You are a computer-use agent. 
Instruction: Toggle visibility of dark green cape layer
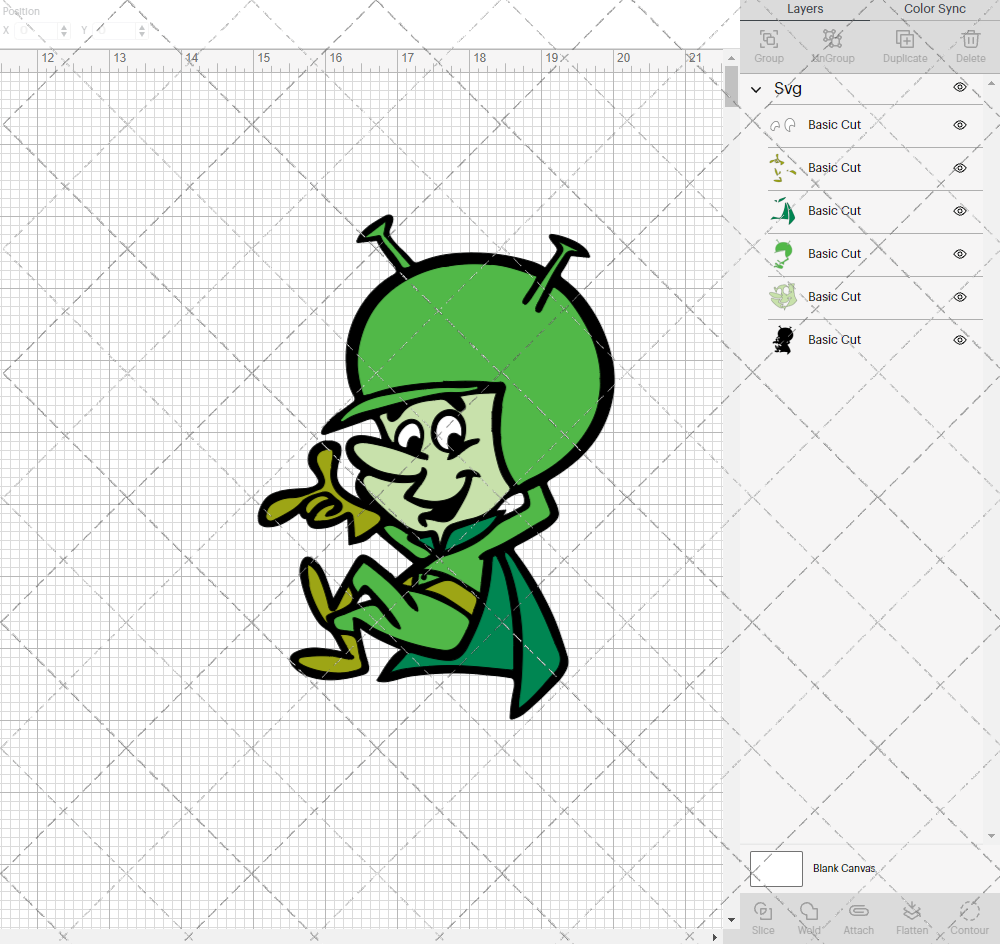[x=960, y=211]
